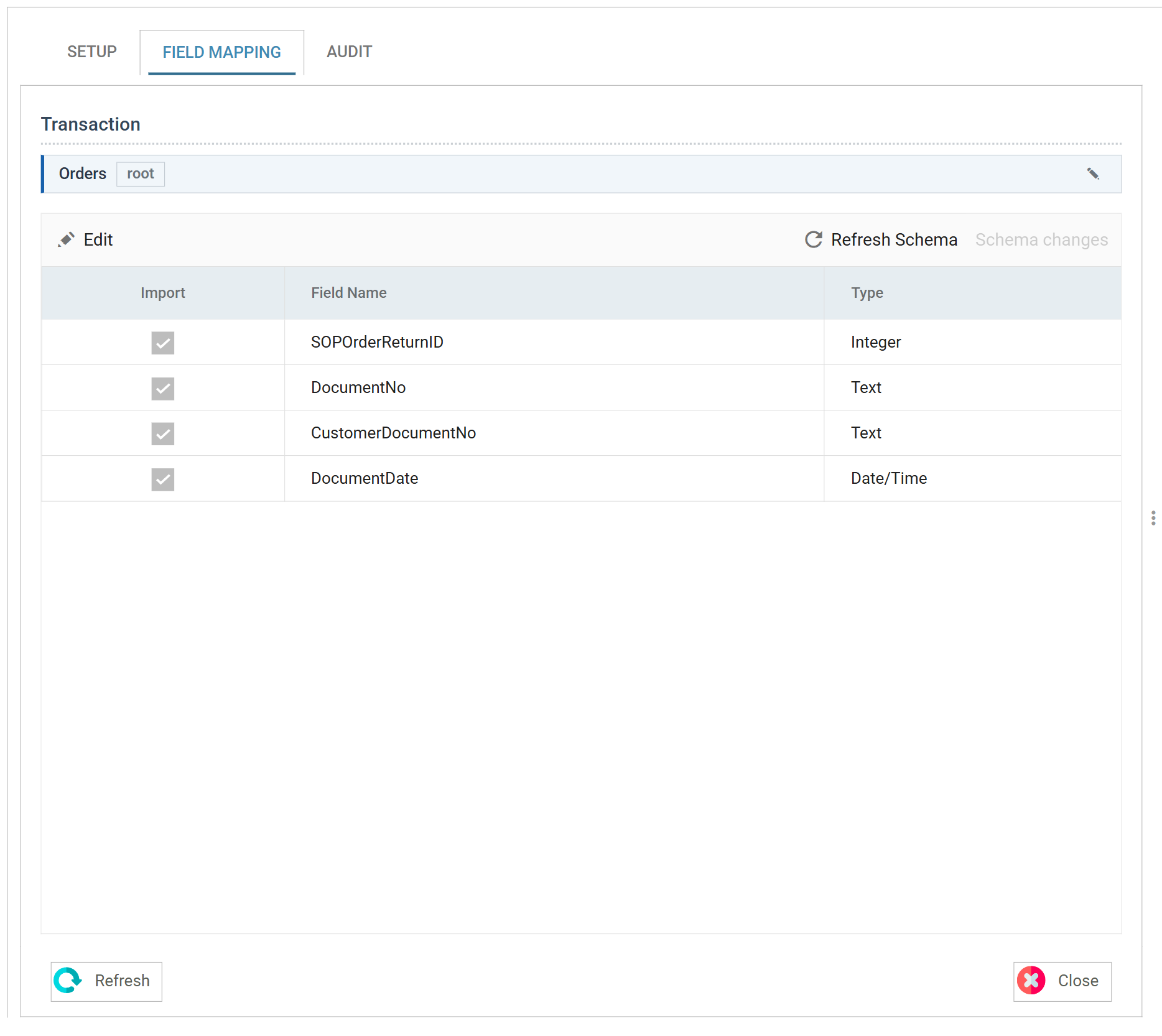Click the Edit pencil icon in the toolbar
Screen dimensions: 1162x1036
click(x=66, y=239)
